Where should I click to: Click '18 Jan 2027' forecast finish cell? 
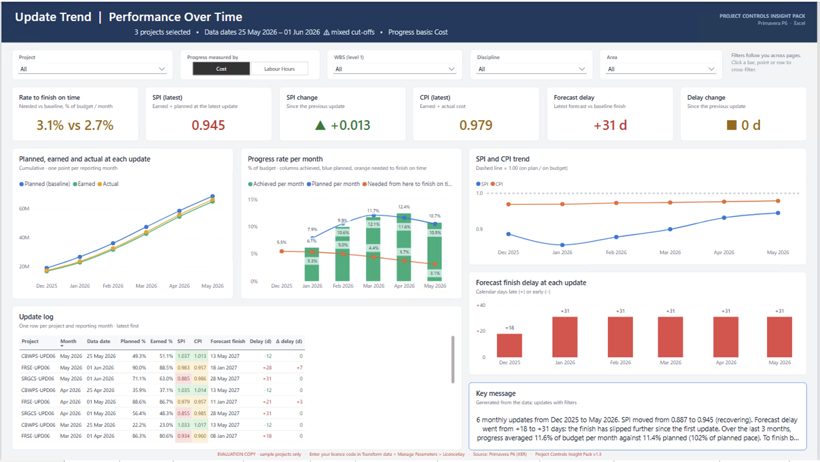[225, 368]
